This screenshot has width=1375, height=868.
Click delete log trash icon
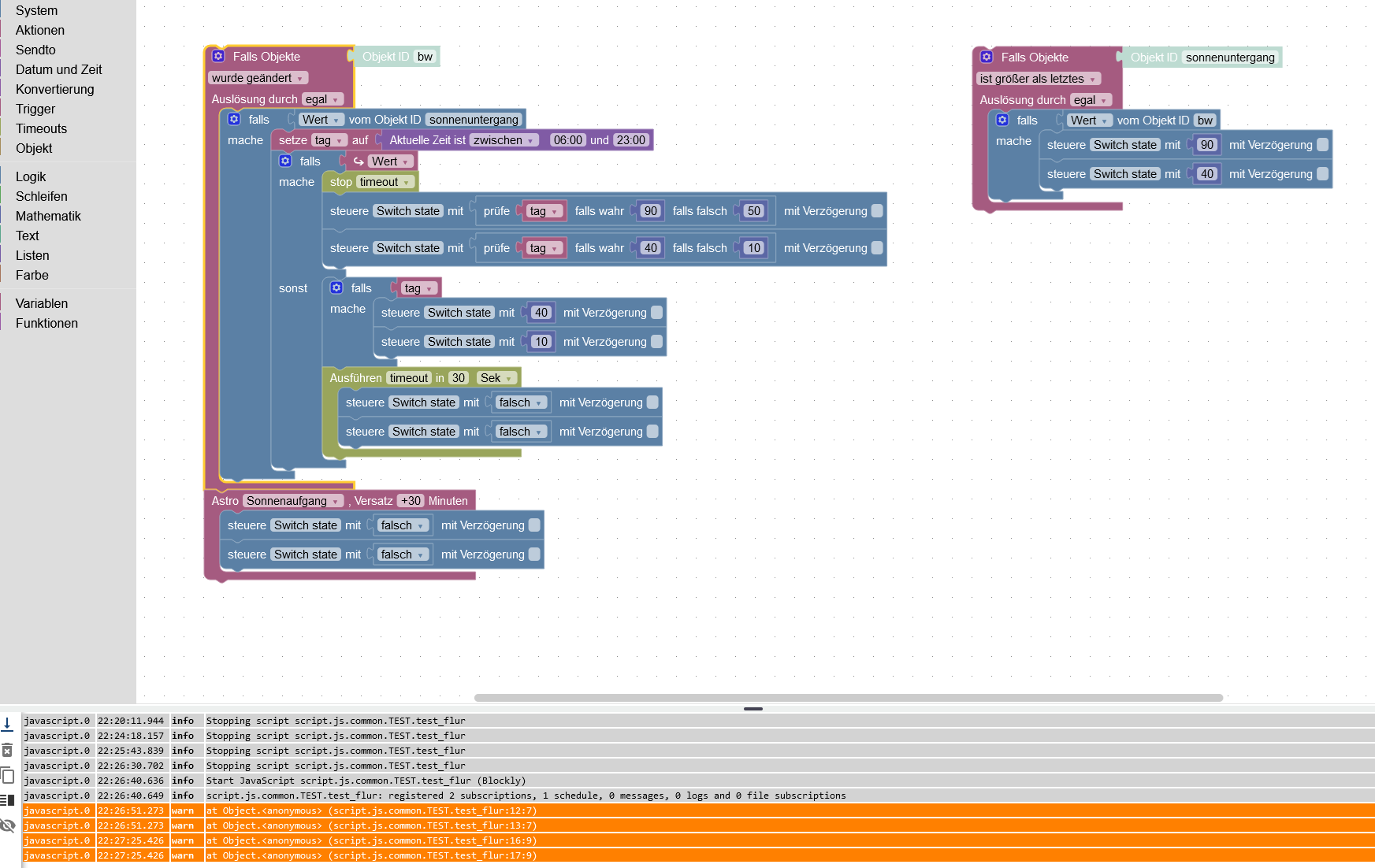click(x=7, y=750)
